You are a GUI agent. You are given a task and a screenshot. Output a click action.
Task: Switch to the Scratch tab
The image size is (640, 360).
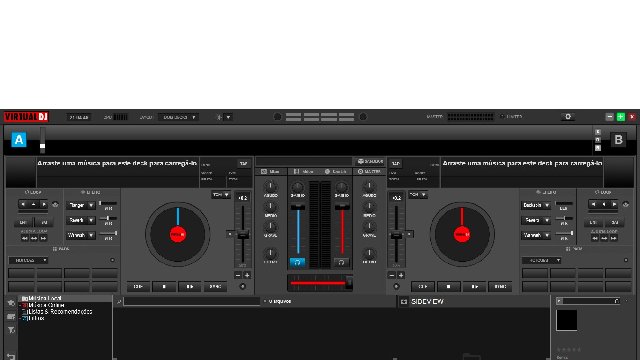(336, 172)
